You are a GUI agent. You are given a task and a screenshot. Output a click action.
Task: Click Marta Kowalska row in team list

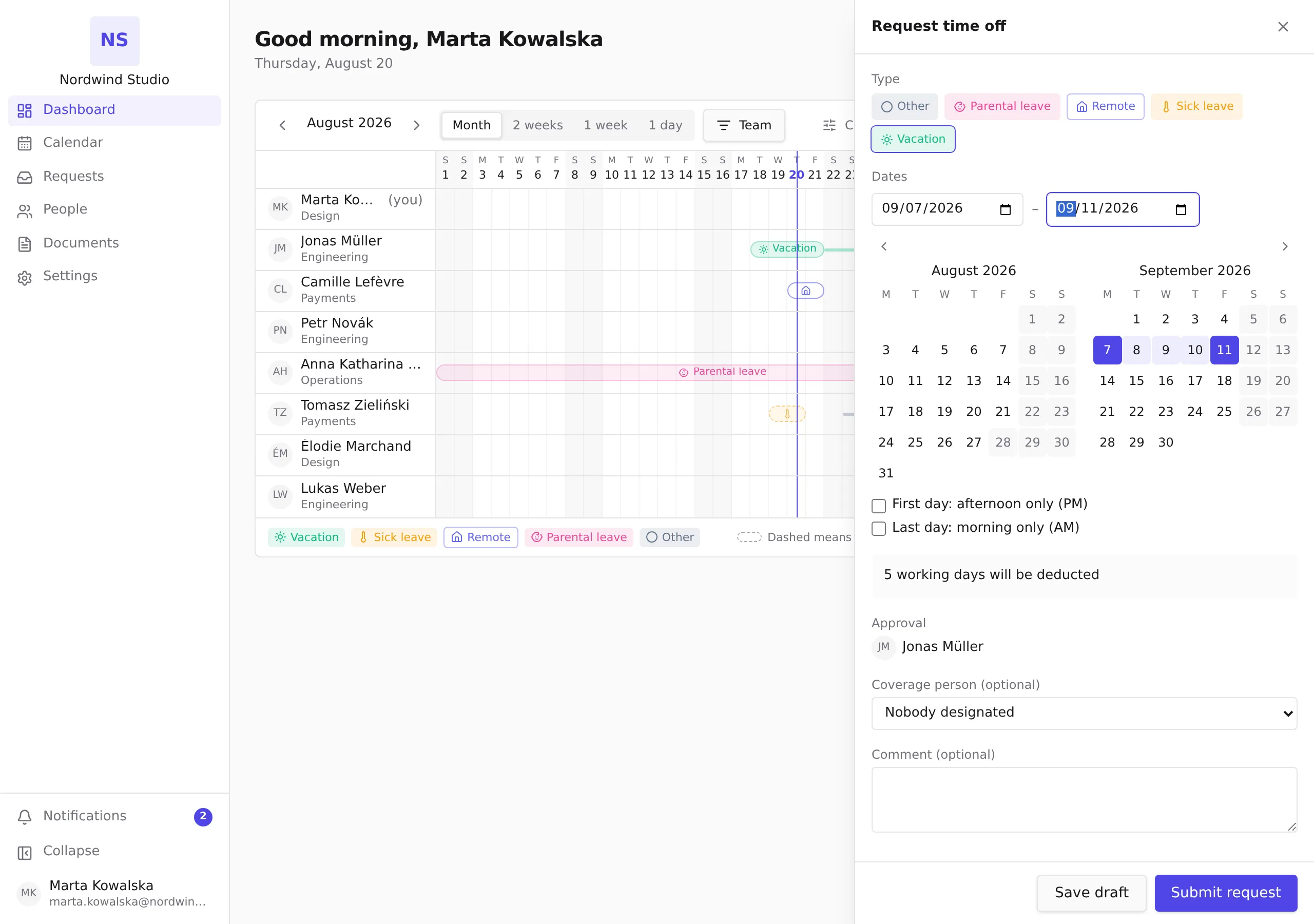[x=345, y=208]
